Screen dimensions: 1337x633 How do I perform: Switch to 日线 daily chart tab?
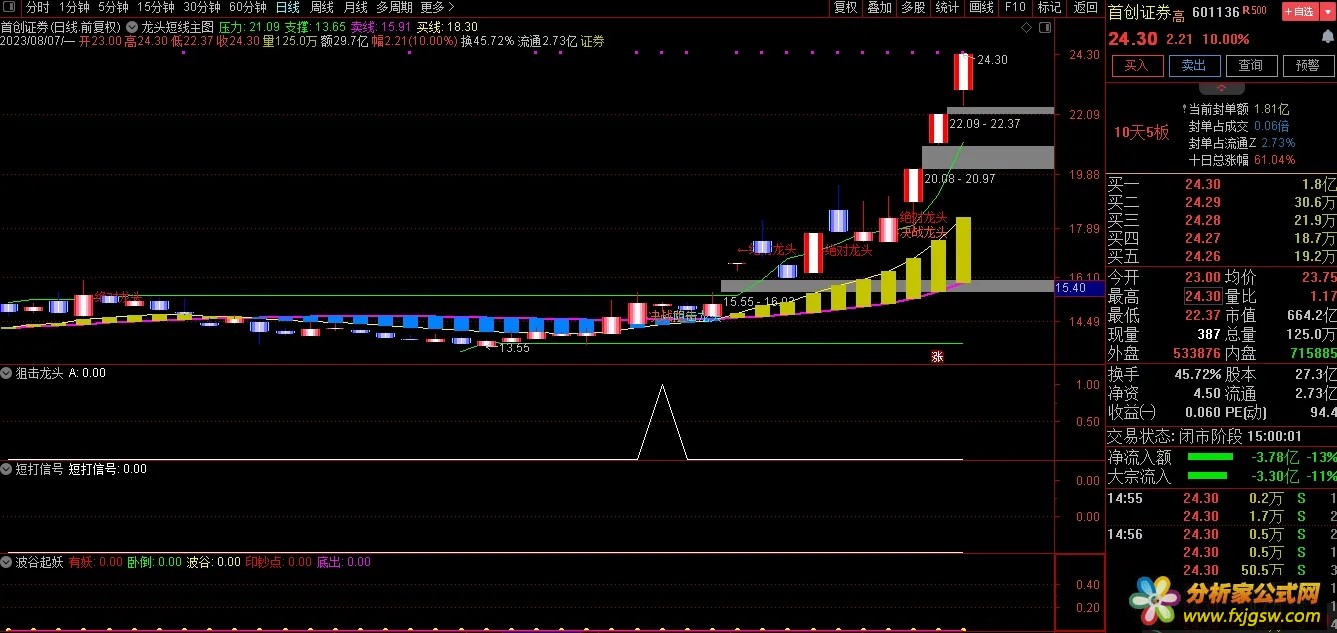tap(287, 7)
